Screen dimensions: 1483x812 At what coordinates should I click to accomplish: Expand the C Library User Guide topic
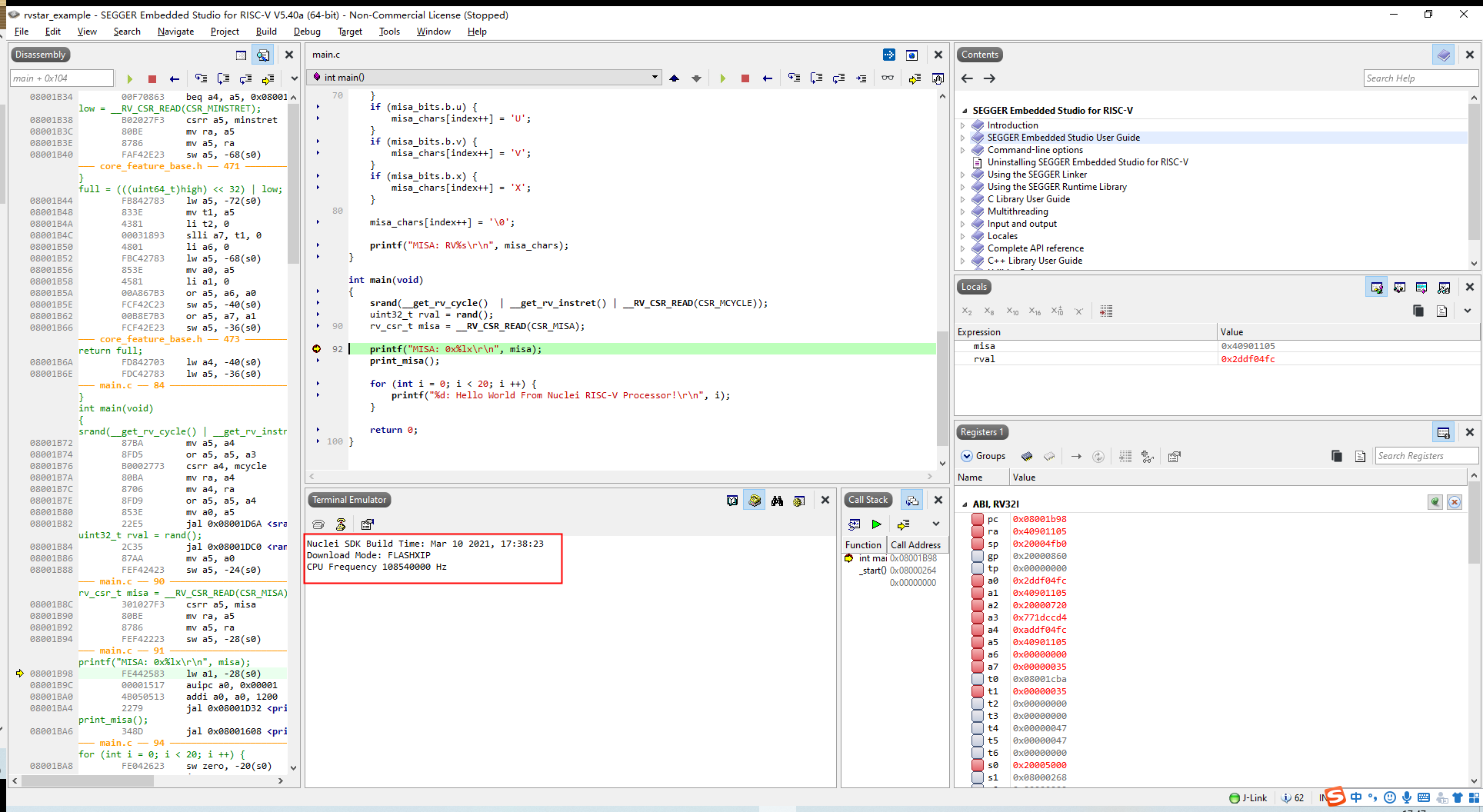[962, 199]
